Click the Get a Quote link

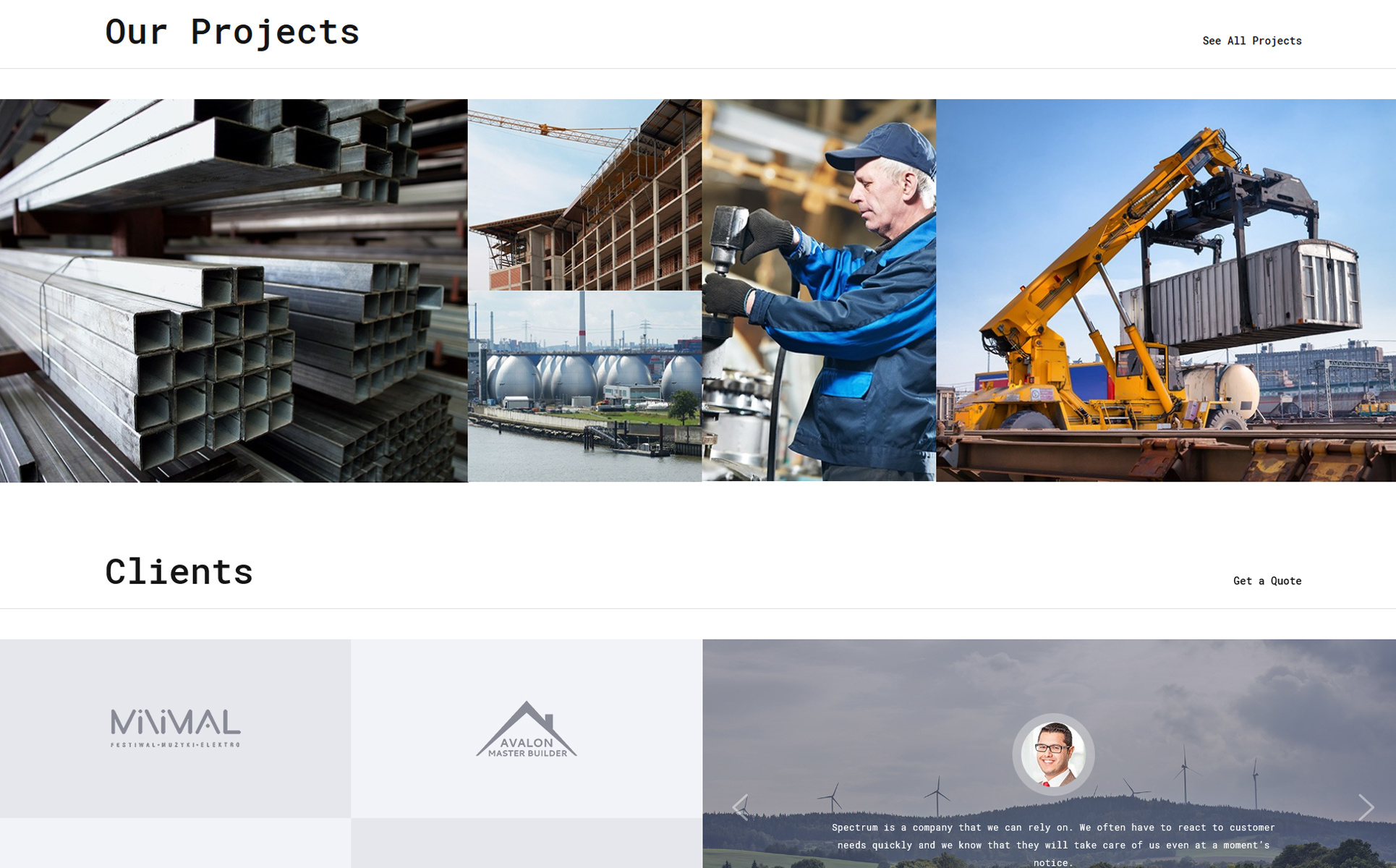click(1267, 581)
